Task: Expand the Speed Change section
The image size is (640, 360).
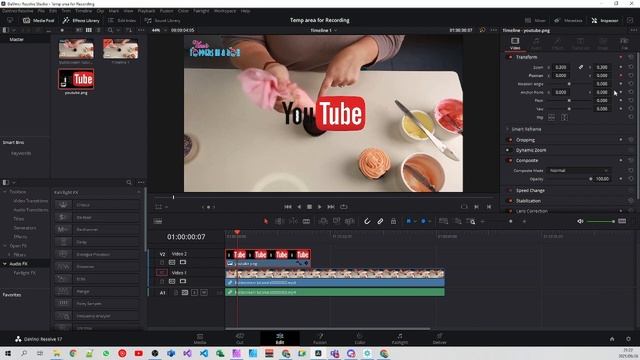Action: click(x=530, y=191)
